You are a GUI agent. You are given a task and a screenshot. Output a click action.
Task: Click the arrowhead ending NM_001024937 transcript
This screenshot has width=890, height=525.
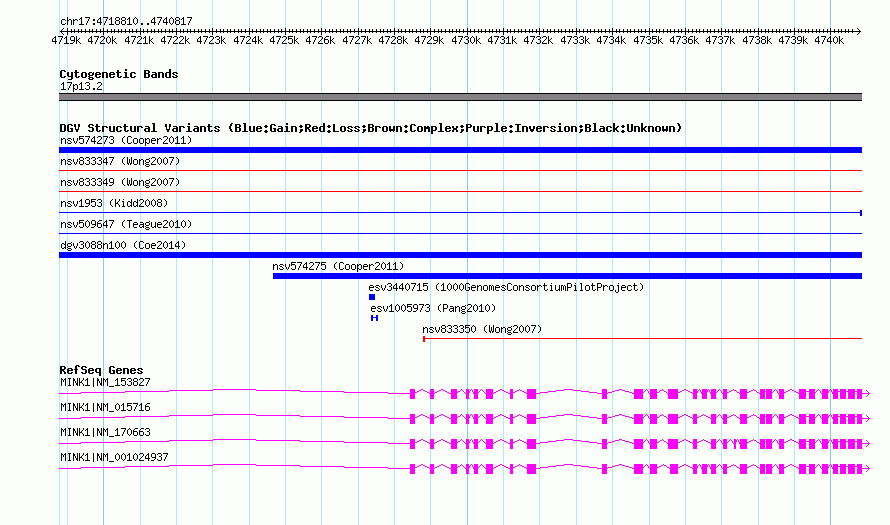866,469
